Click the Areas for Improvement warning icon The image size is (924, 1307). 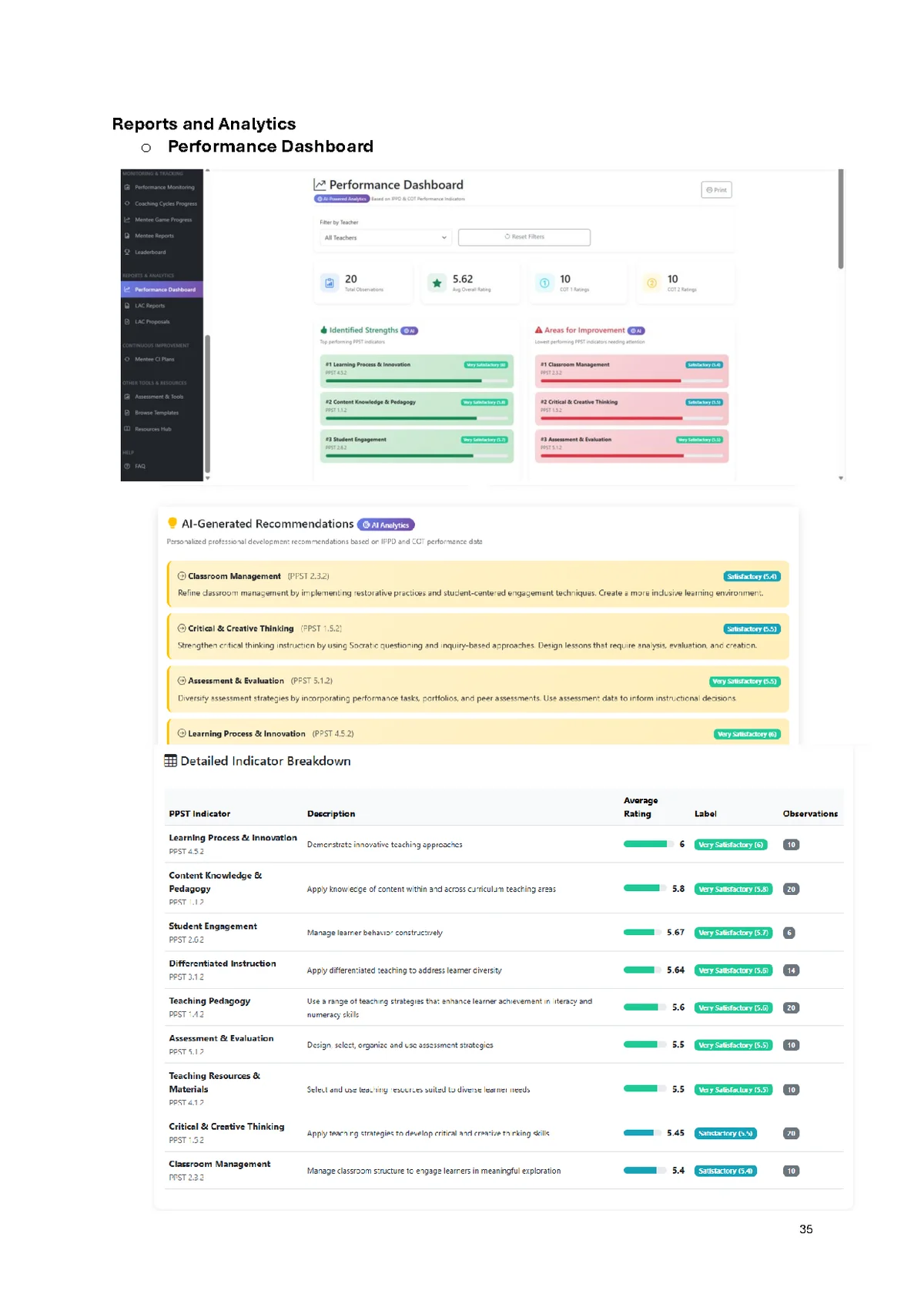(x=539, y=330)
